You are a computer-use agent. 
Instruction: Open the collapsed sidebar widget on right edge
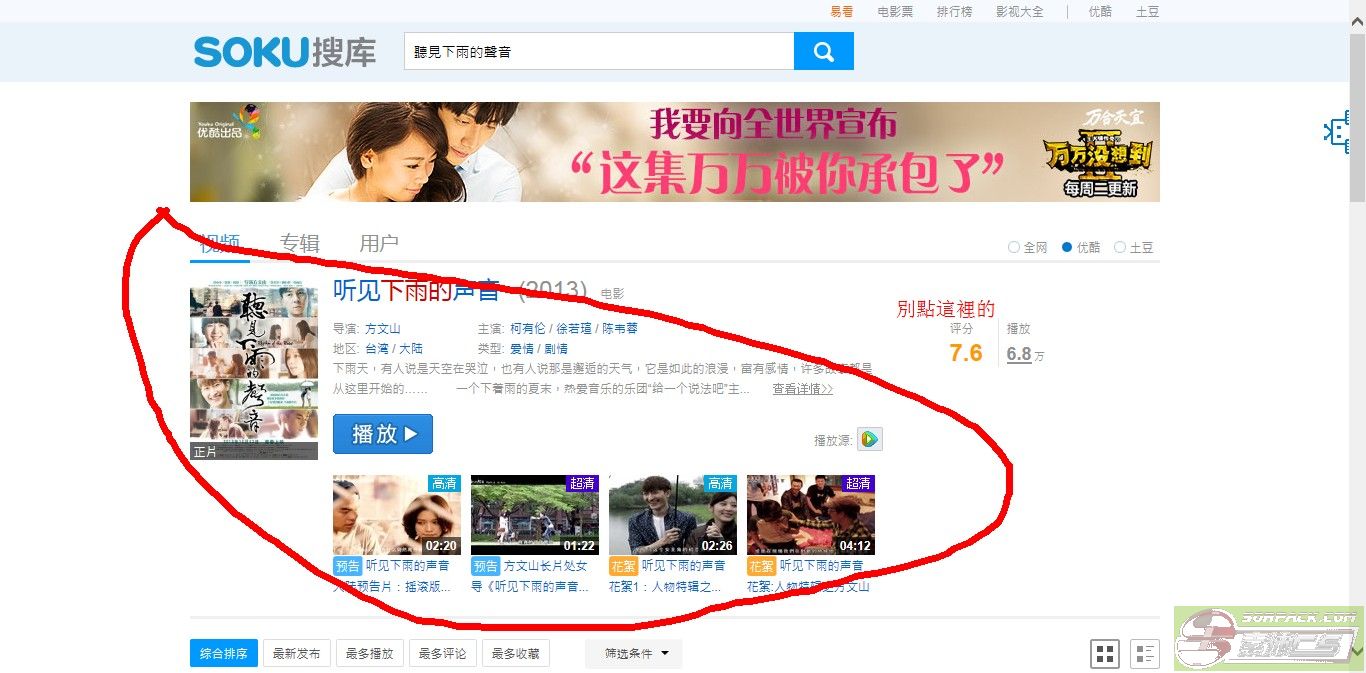click(1338, 133)
